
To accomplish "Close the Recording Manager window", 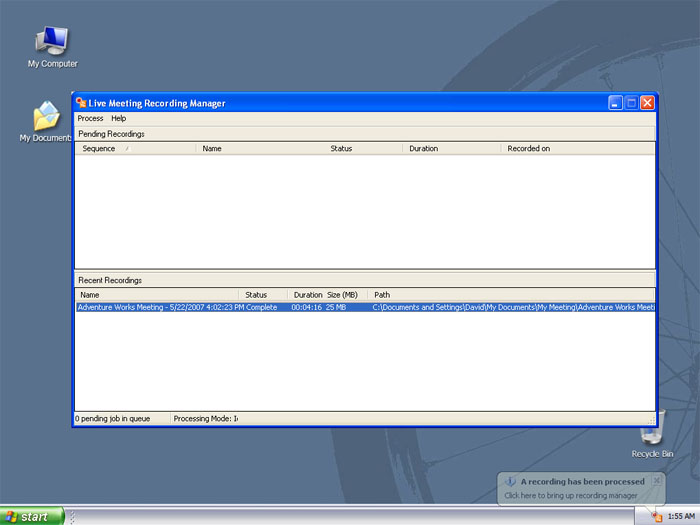I will pyautogui.click(x=647, y=103).
